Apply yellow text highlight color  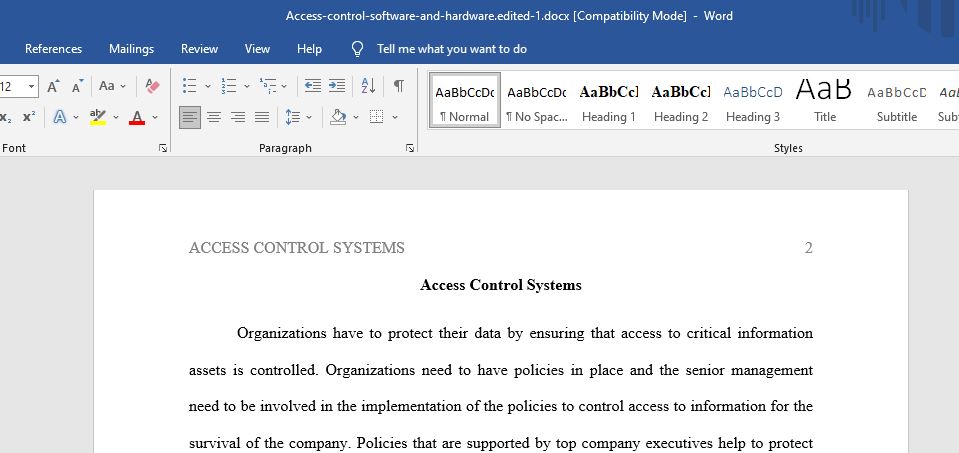[98, 117]
